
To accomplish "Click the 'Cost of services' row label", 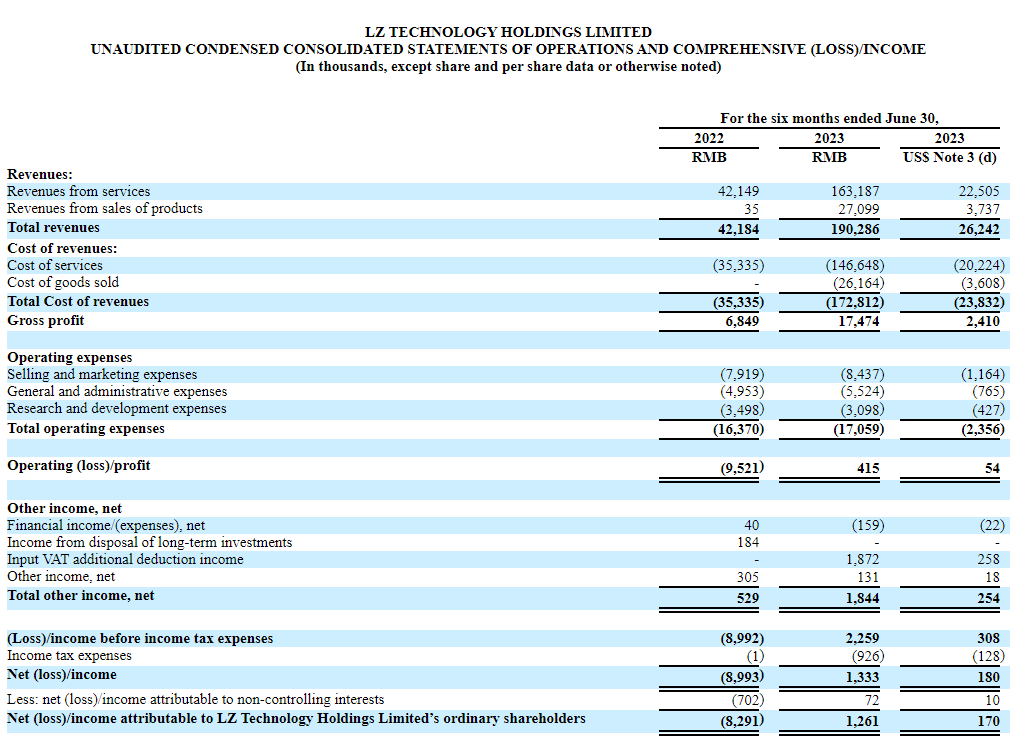I will 54,265.
